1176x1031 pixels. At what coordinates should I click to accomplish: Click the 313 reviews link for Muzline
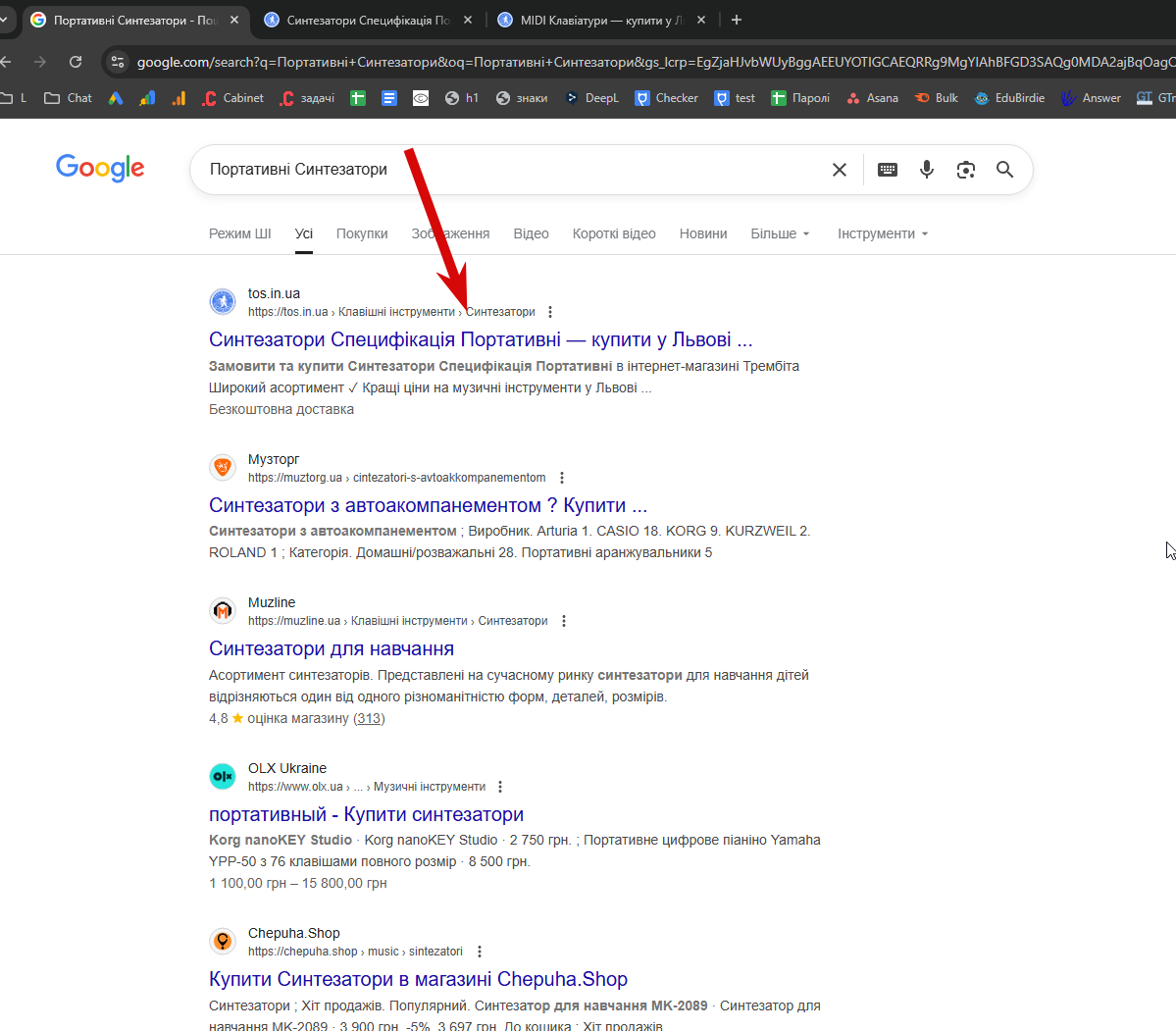click(368, 719)
